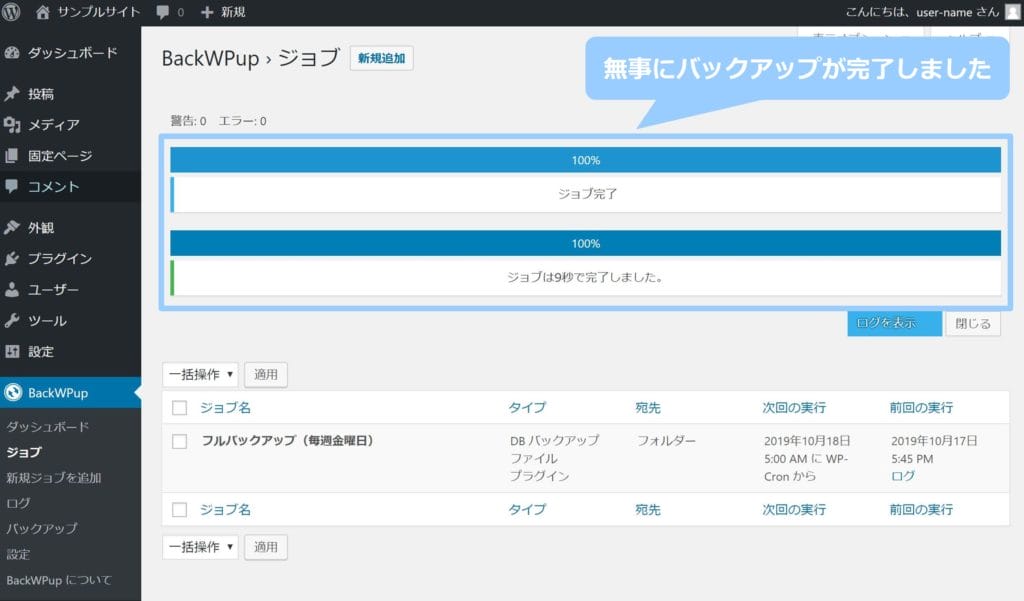This screenshot has height=601, width=1024.
Task: Click the 新規追加 button
Action: point(381,58)
